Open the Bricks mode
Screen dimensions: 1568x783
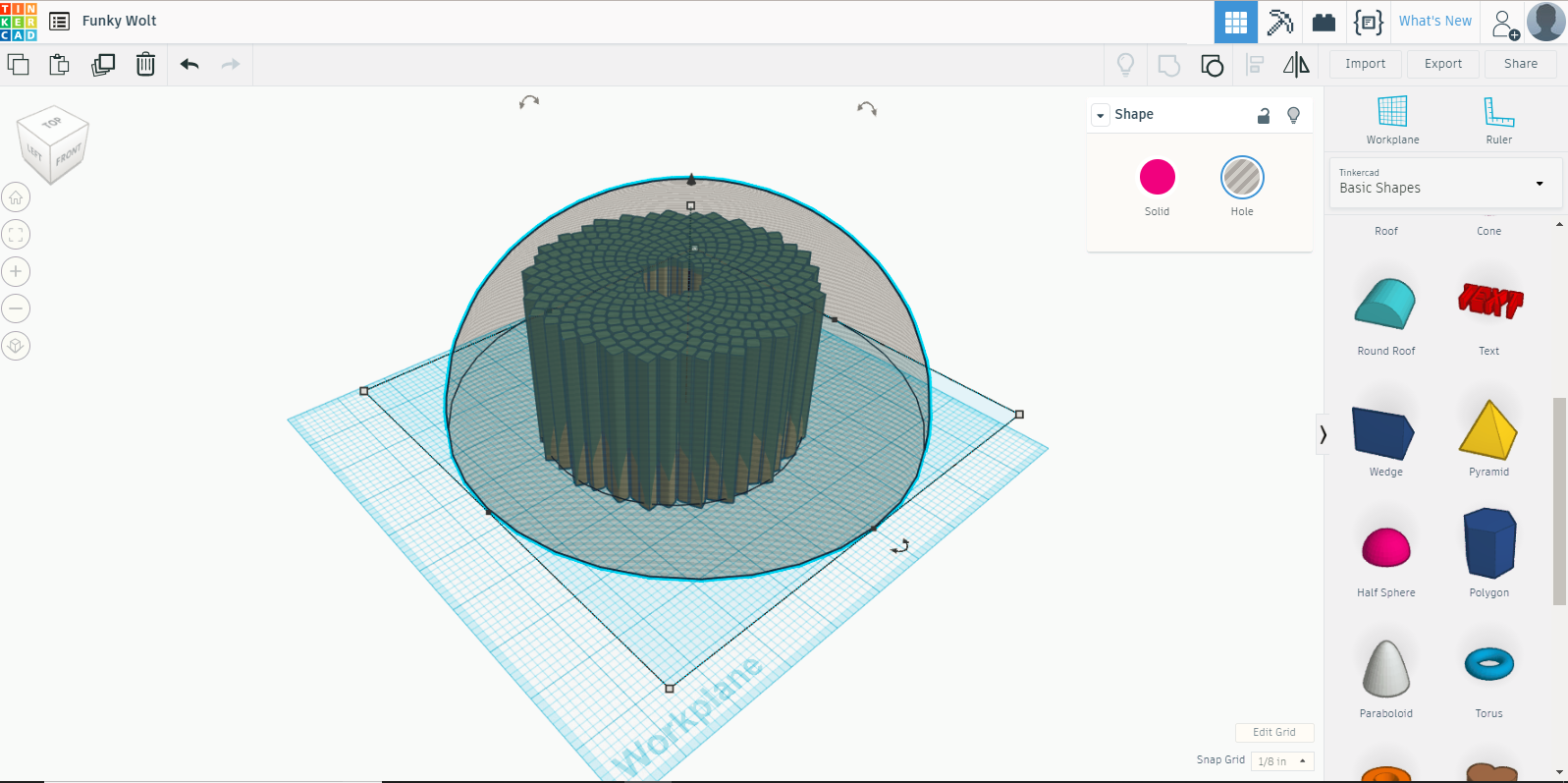coord(1324,22)
